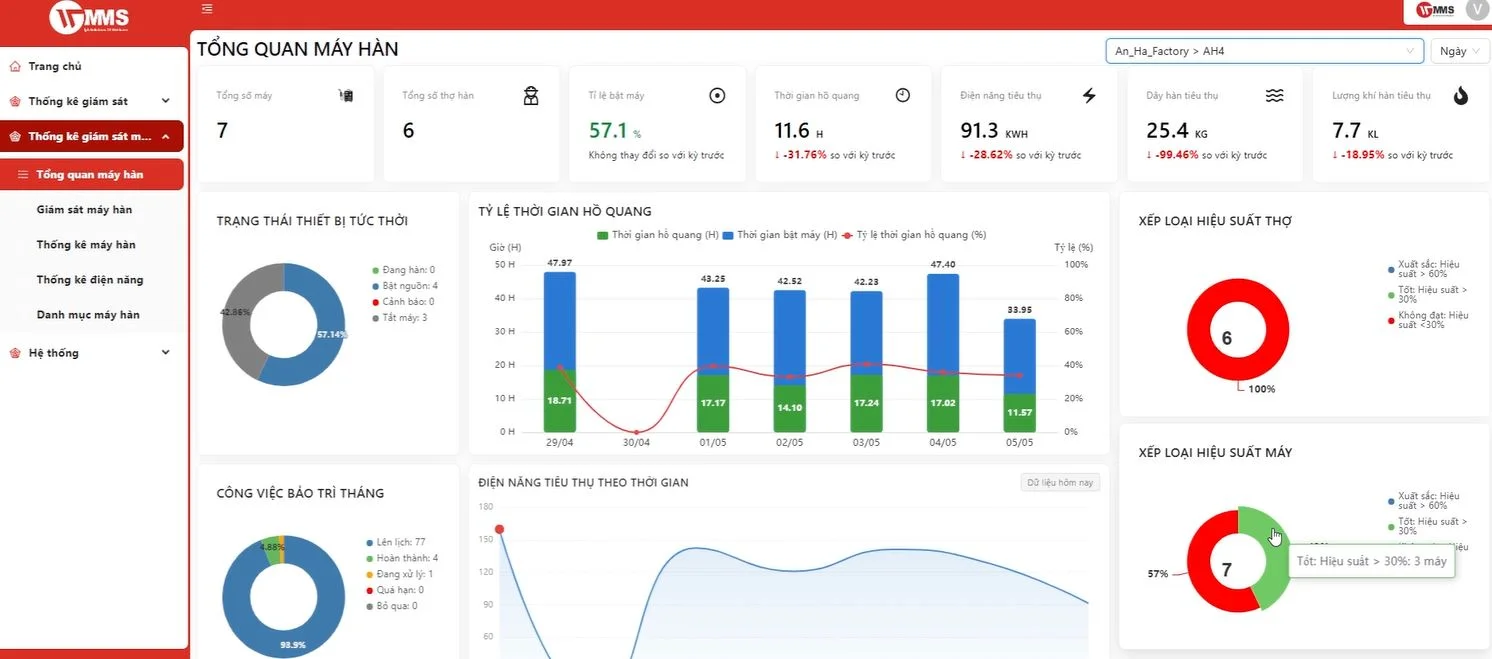Open Giám sát máy hàn page
The width and height of the screenshot is (1492, 659).
[84, 209]
